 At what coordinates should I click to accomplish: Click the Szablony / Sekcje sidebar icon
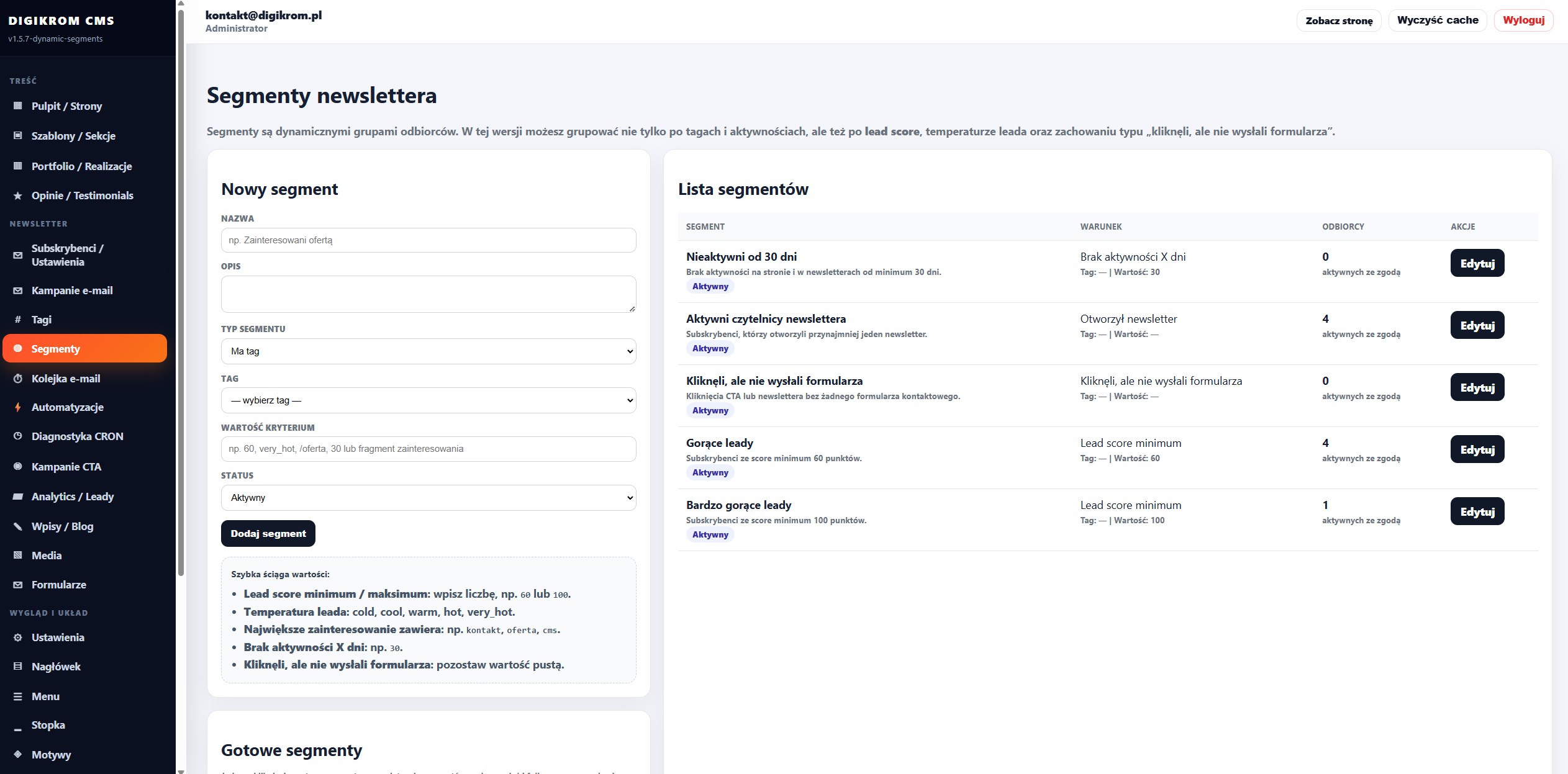(18, 136)
